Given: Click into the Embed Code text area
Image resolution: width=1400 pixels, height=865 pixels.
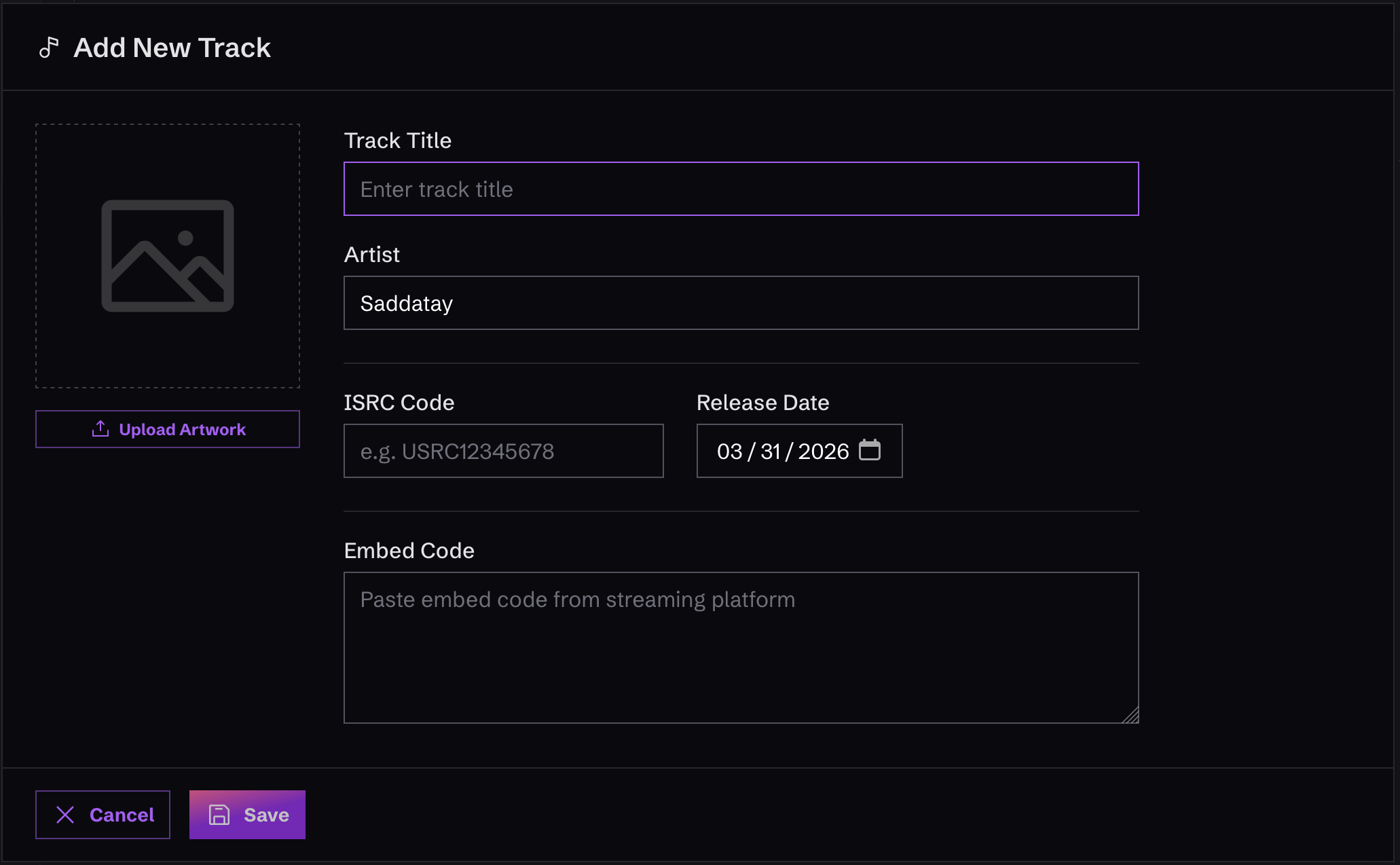Looking at the screenshot, I should pyautogui.click(x=741, y=648).
